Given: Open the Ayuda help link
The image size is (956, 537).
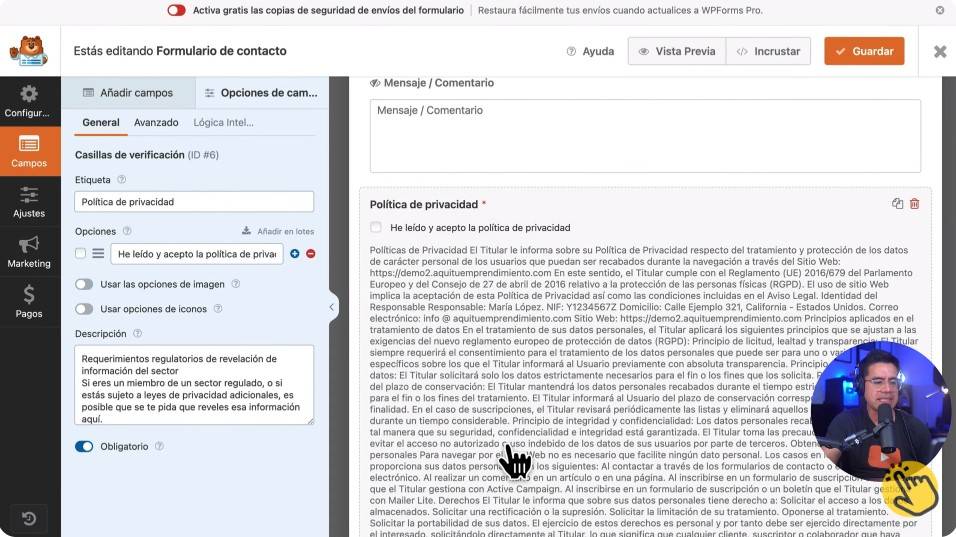Looking at the screenshot, I should pyautogui.click(x=590, y=51).
